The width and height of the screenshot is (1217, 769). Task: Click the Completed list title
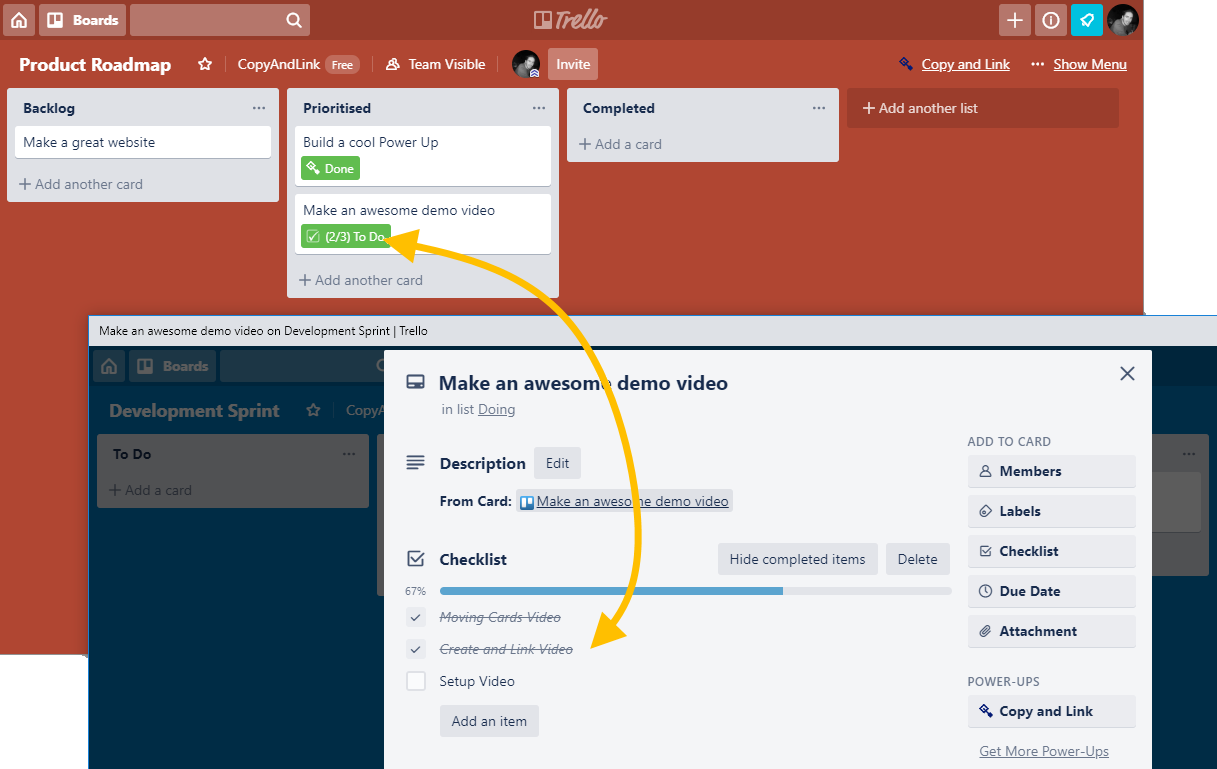[x=619, y=108]
